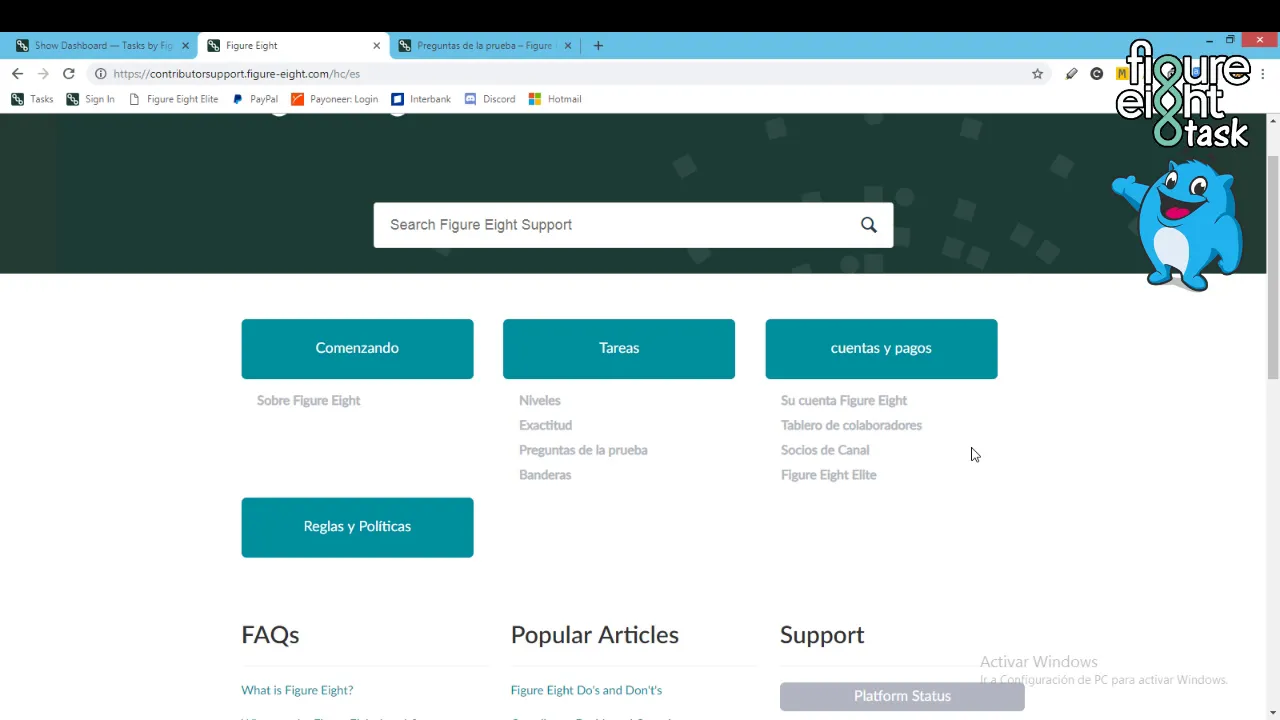
Task: Check the Platform Status button
Action: pos(902,696)
